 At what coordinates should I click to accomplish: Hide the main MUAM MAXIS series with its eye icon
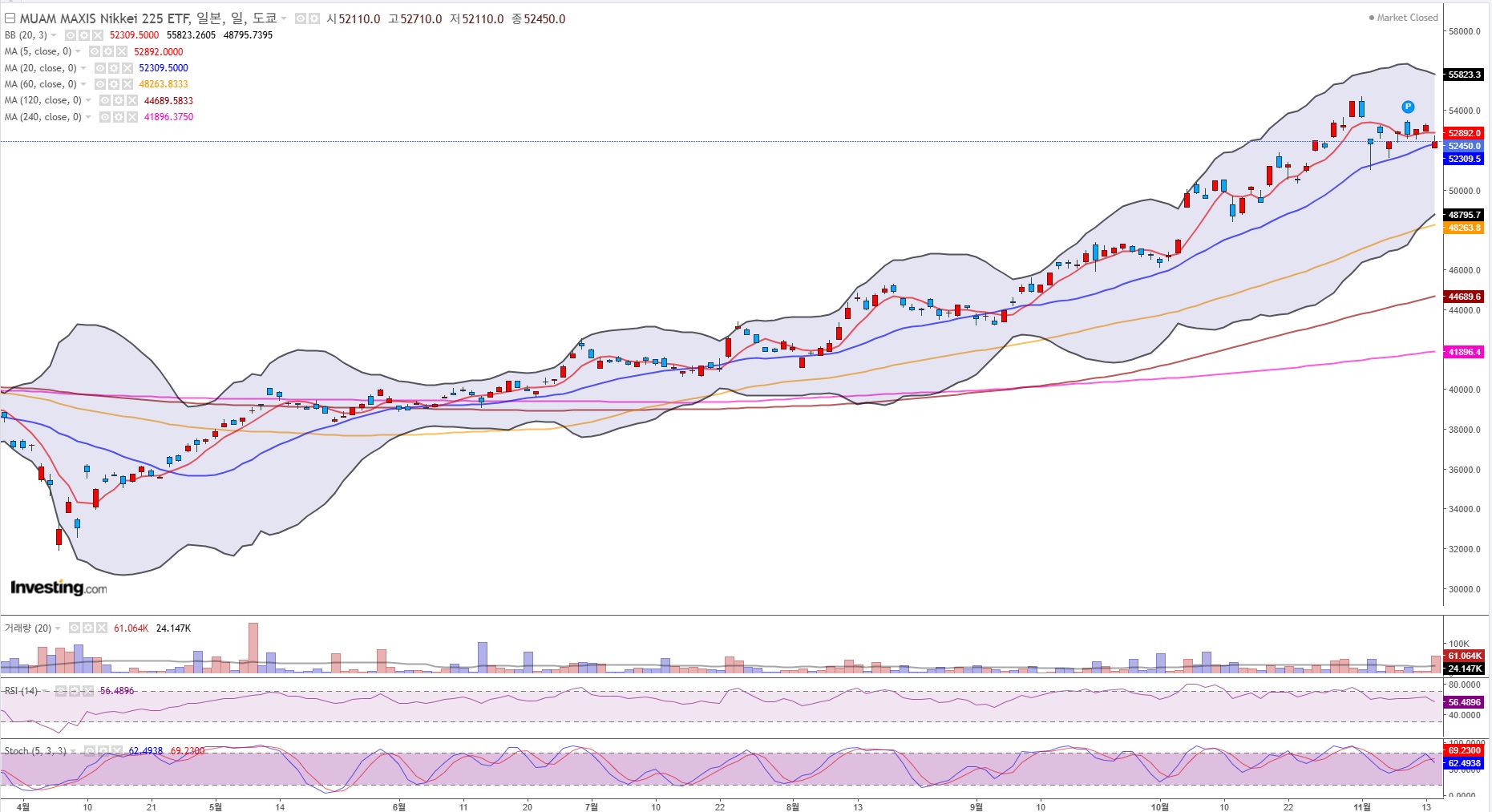pos(301,18)
